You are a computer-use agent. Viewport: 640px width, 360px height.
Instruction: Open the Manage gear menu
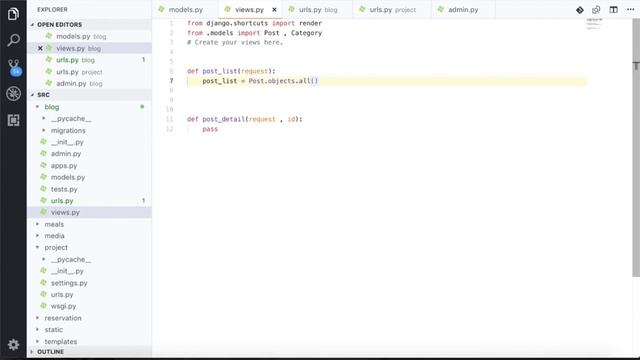(x=13, y=344)
